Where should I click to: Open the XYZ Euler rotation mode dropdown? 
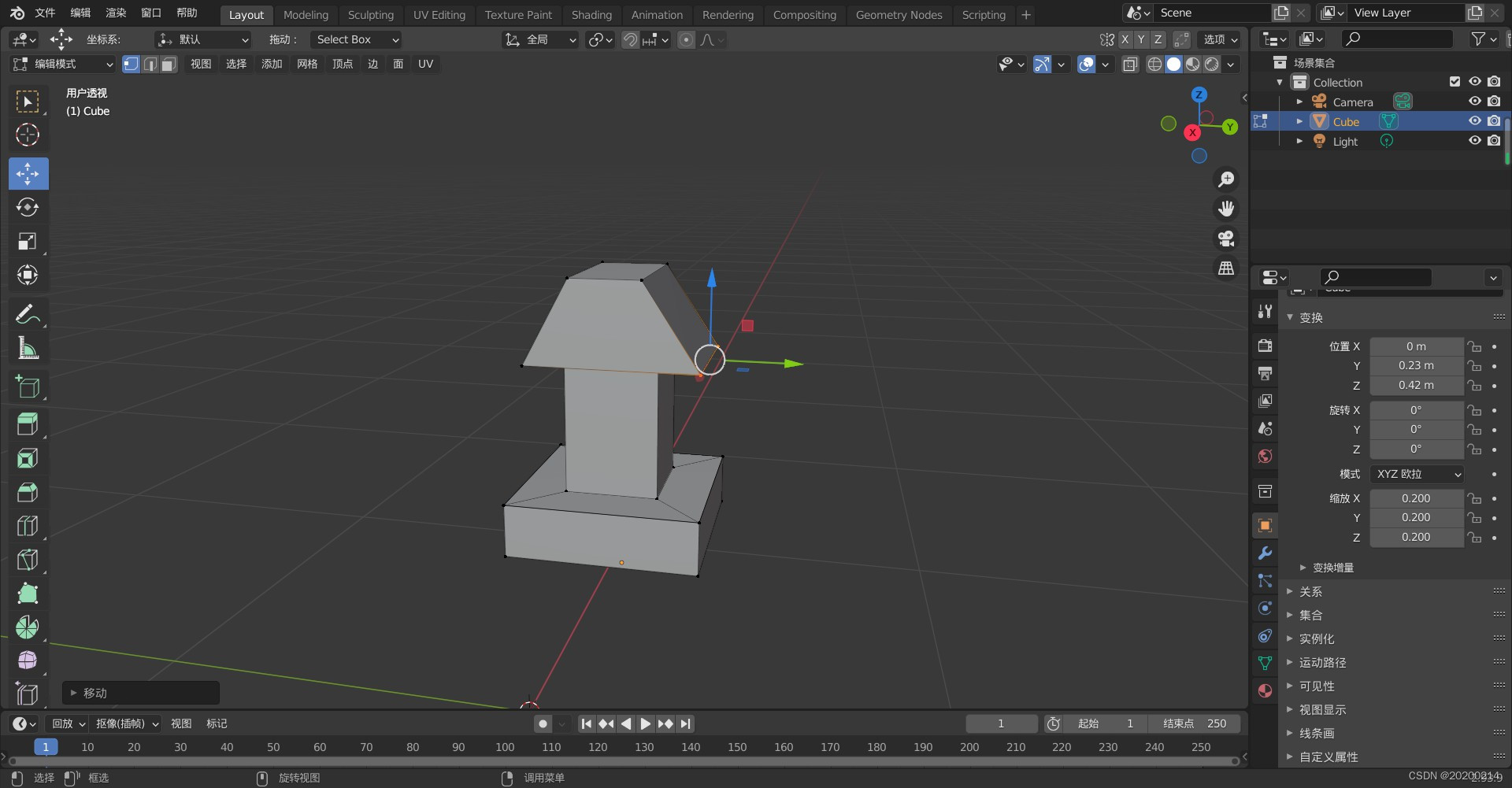coord(1417,474)
